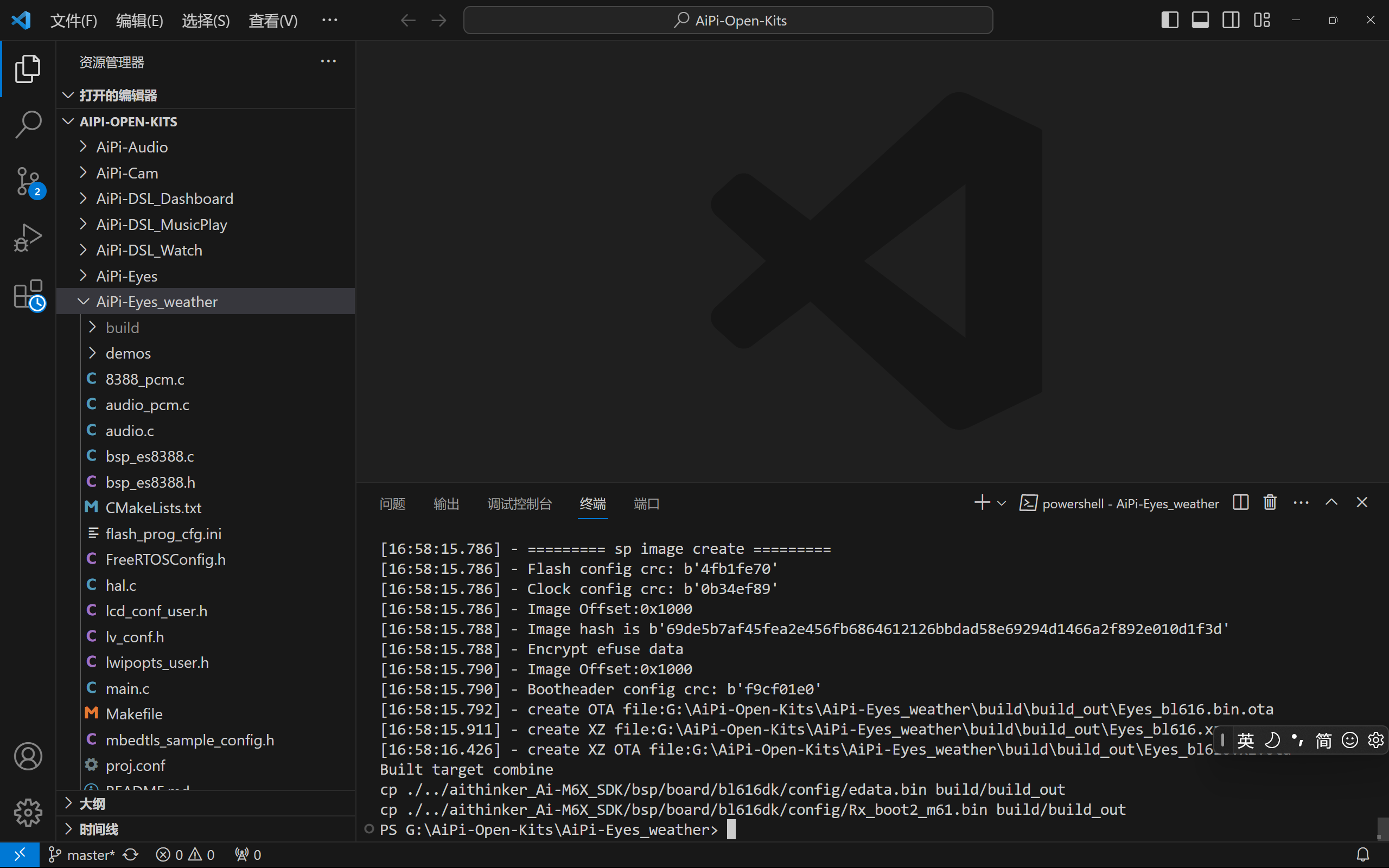Open the 文件(F) menu
1389x868 pixels.
click(x=73, y=21)
